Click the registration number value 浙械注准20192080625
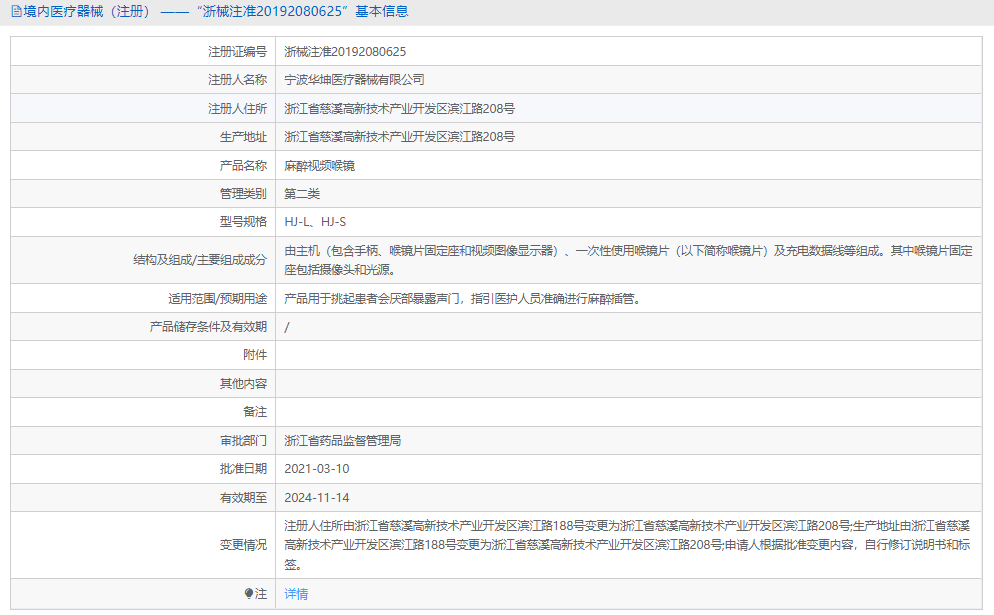994x615 pixels. [x=345, y=51]
